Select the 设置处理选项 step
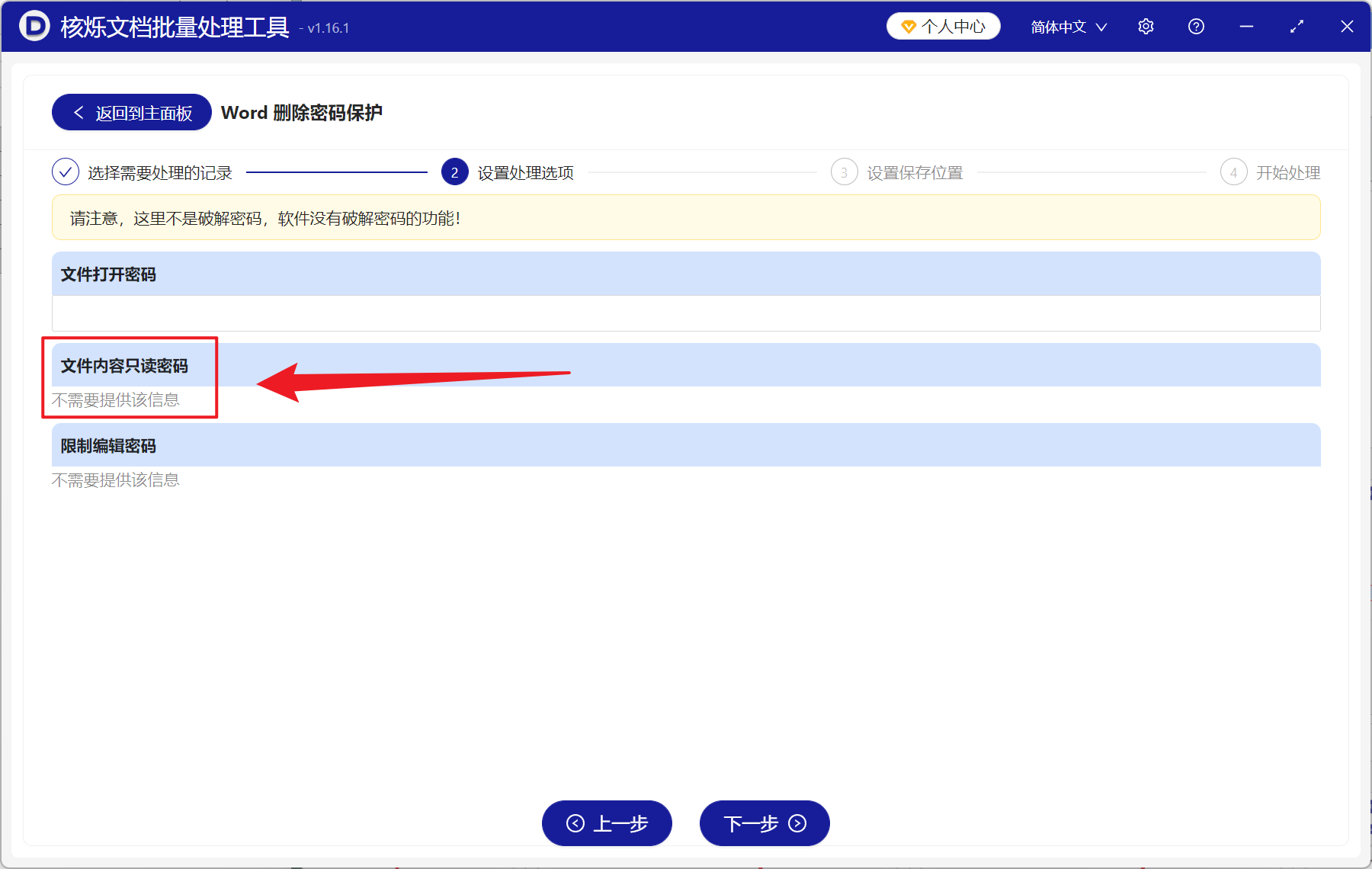 click(x=524, y=172)
